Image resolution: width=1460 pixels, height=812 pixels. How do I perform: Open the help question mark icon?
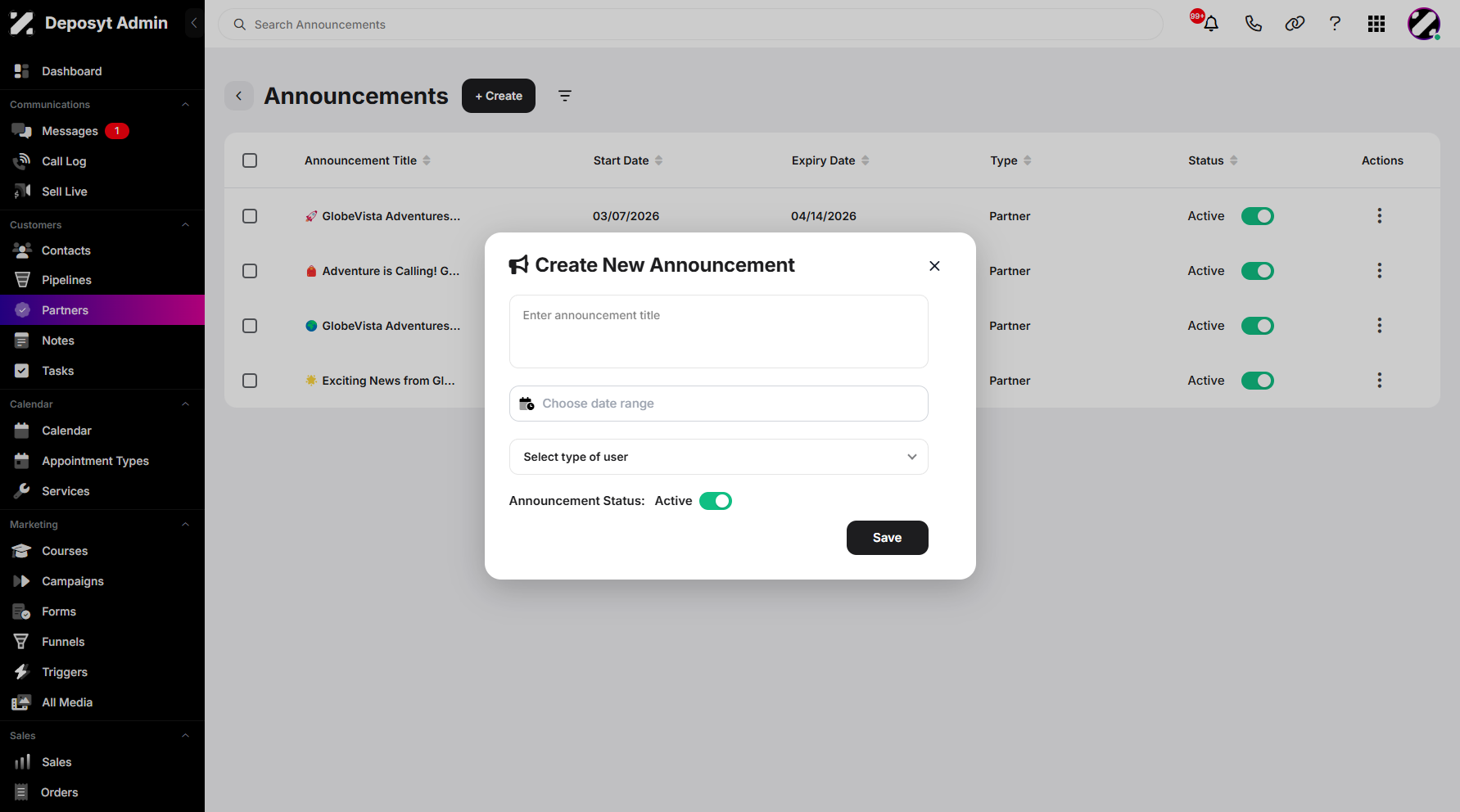pyautogui.click(x=1335, y=24)
